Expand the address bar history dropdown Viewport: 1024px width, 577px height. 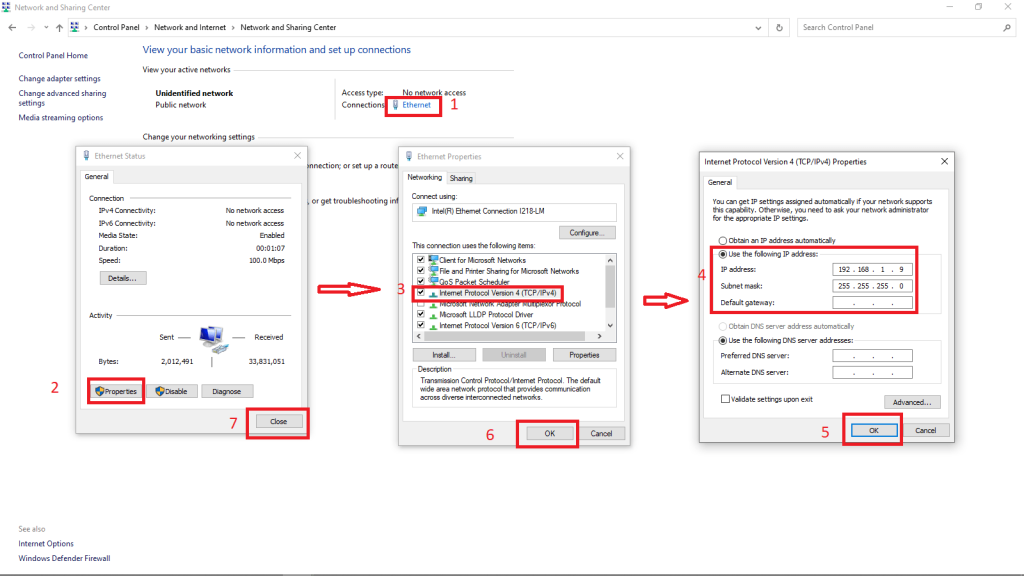[x=758, y=27]
